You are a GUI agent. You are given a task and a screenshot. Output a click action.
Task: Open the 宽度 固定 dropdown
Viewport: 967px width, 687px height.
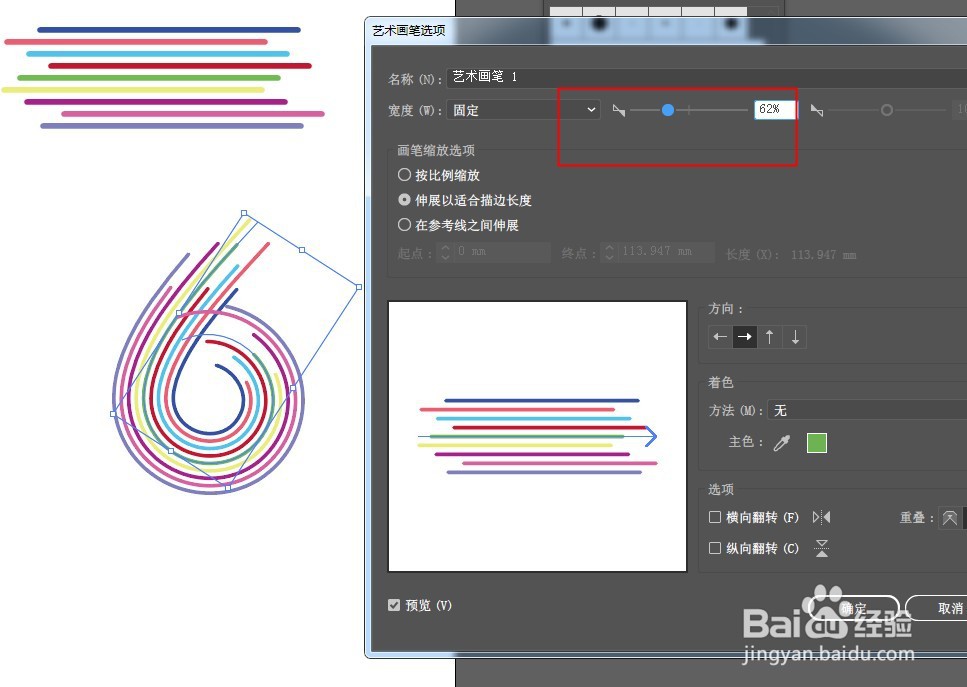click(x=592, y=110)
